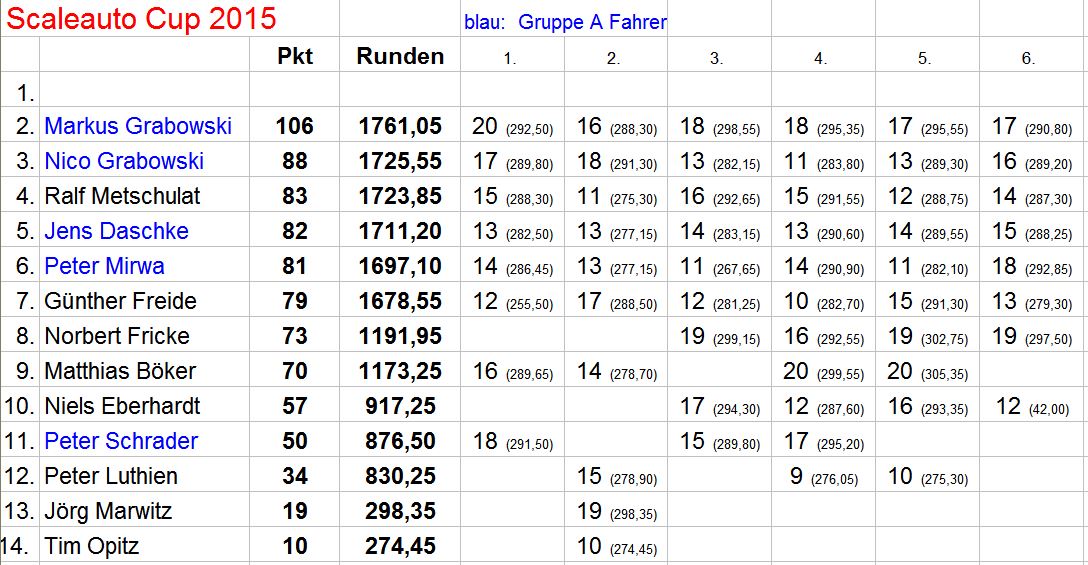
Task: Click the Scaleauto Cup 2015 title cell
Action: point(141,19)
